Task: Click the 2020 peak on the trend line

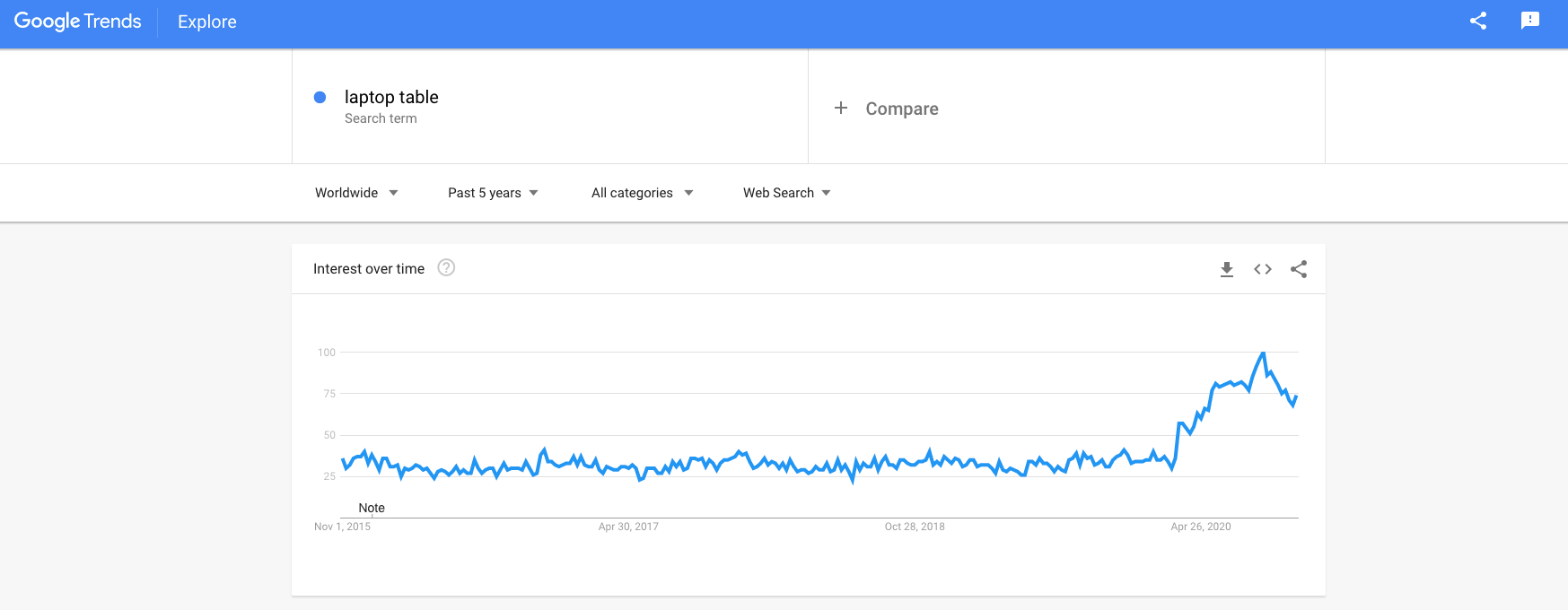Action: point(1262,353)
